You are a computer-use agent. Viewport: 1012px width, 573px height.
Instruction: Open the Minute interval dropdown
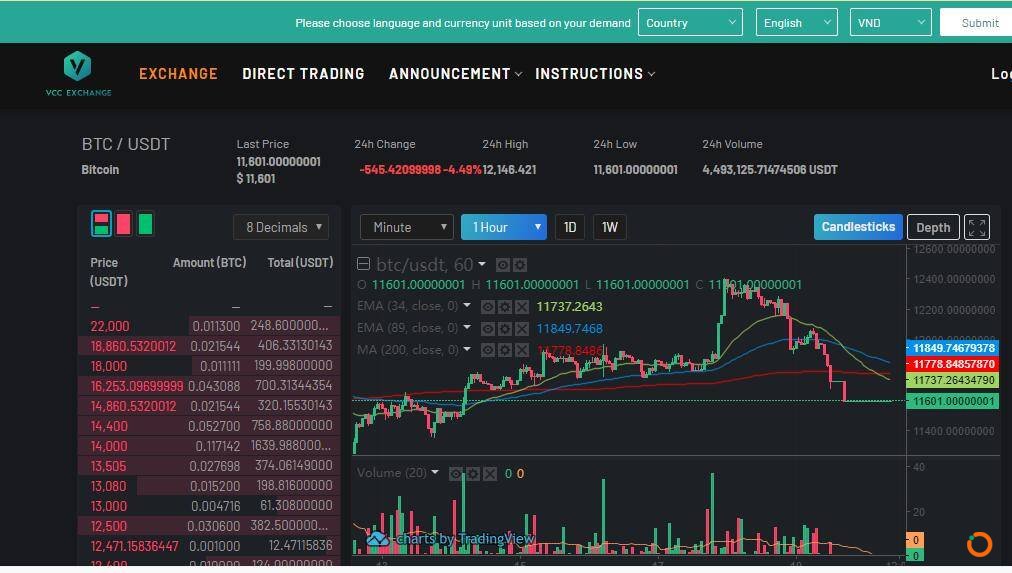pos(407,227)
